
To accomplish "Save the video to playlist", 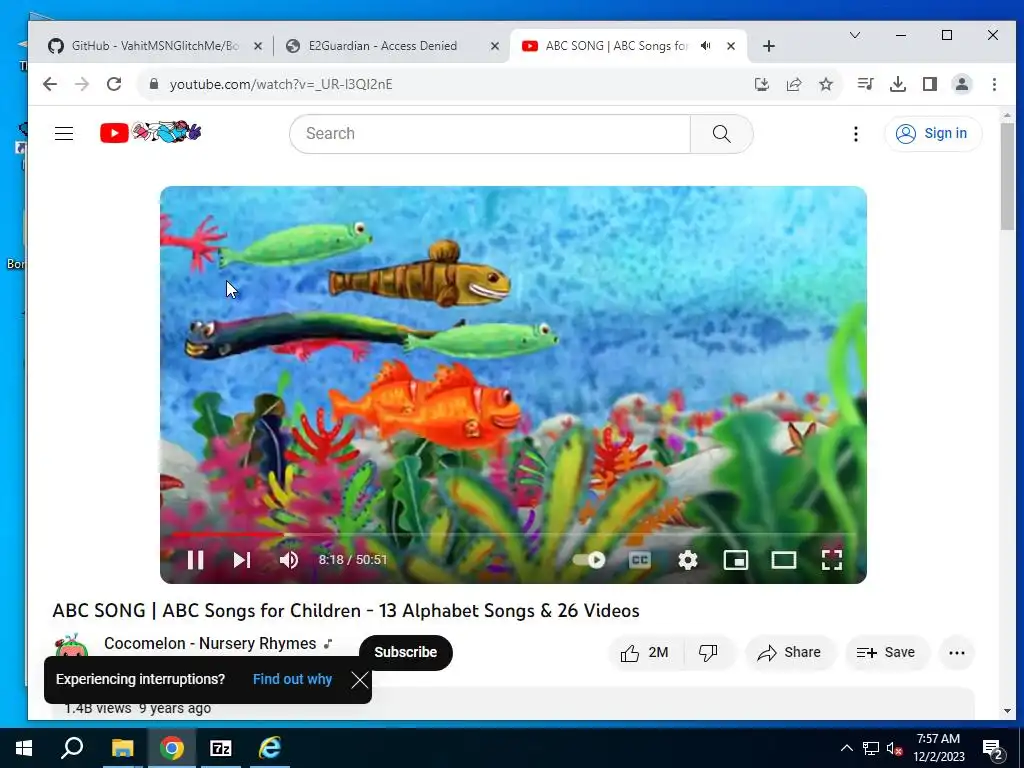I will click(886, 652).
